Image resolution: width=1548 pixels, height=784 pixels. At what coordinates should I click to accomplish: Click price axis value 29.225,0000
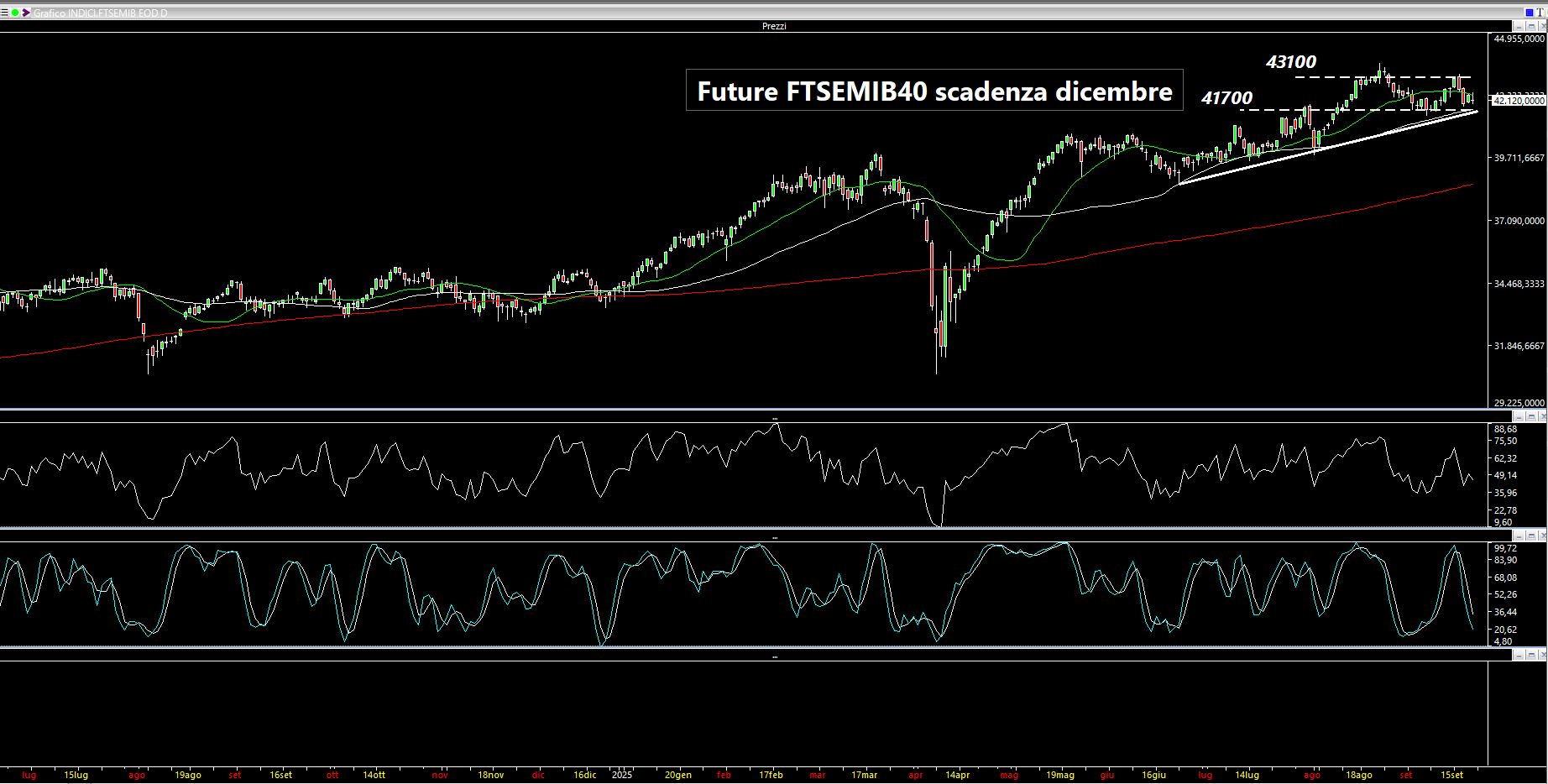click(x=1519, y=404)
